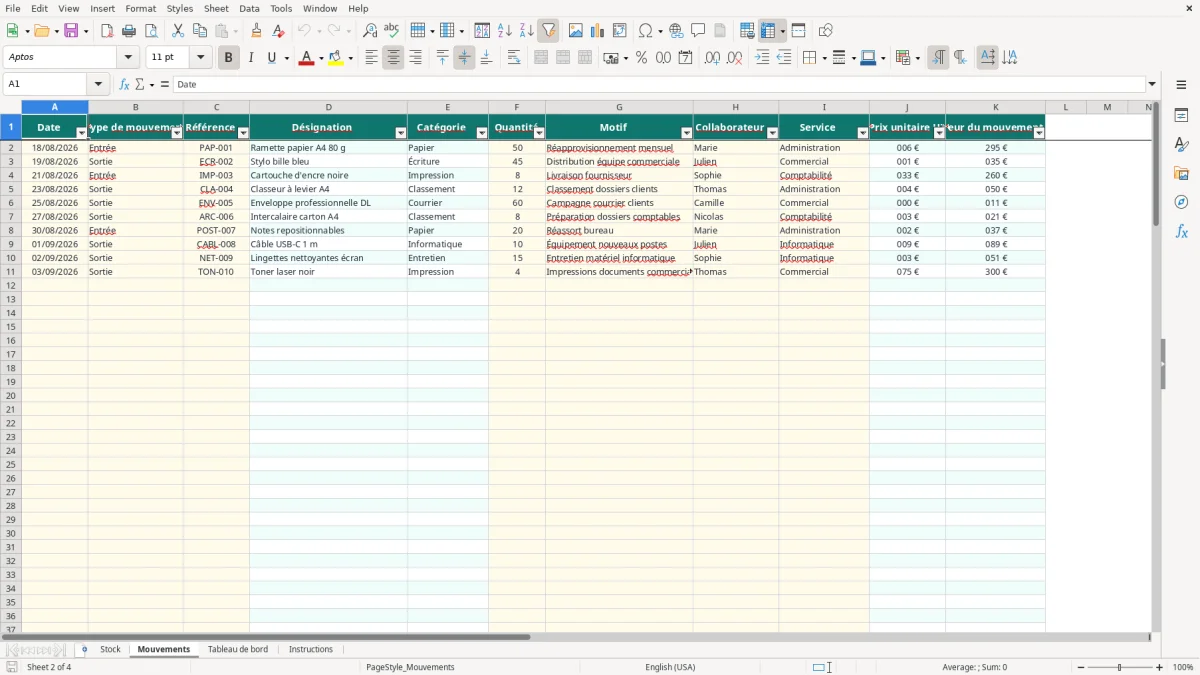Open filter dropdown on Motif header
The height and width of the screenshot is (675, 1200).
[686, 133]
